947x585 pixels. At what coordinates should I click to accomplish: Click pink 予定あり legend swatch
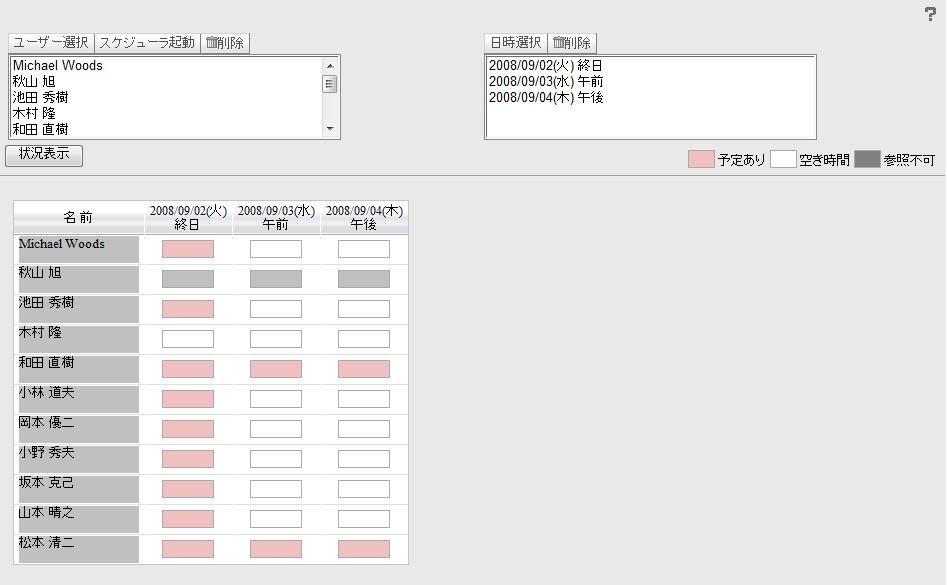(701, 159)
